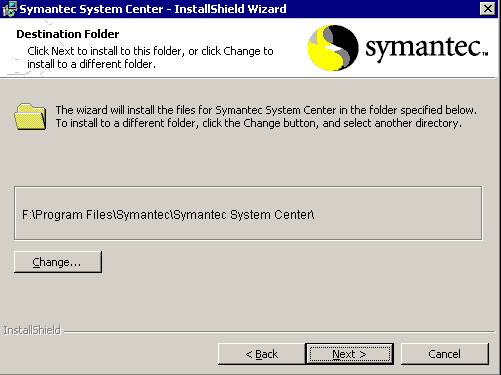Image resolution: width=501 pixels, height=375 pixels.
Task: Close the InstallShield Wizard window
Action: tap(487, 9)
